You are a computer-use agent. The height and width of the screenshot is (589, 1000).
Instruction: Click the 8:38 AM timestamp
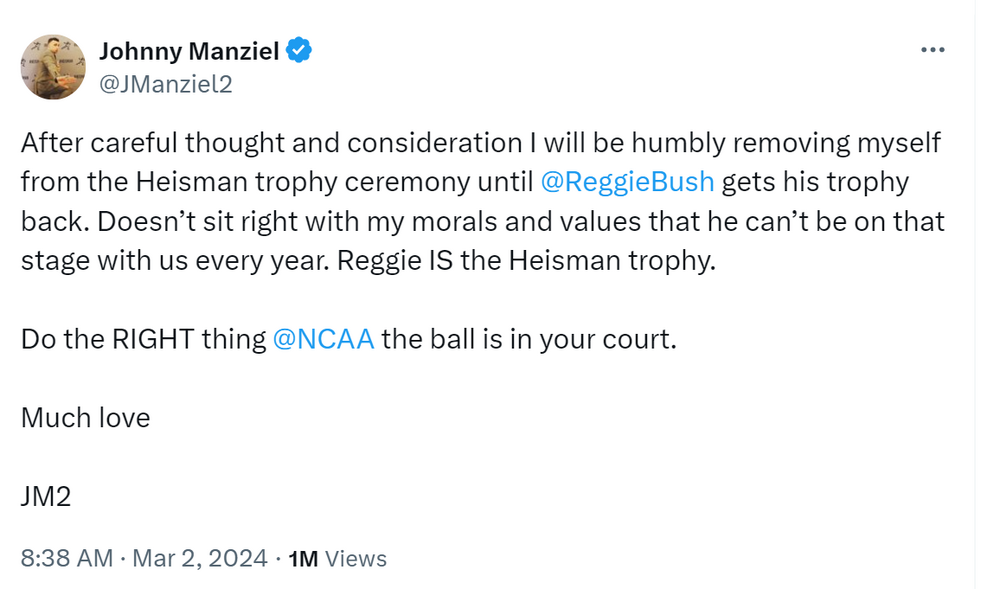[x=66, y=558]
